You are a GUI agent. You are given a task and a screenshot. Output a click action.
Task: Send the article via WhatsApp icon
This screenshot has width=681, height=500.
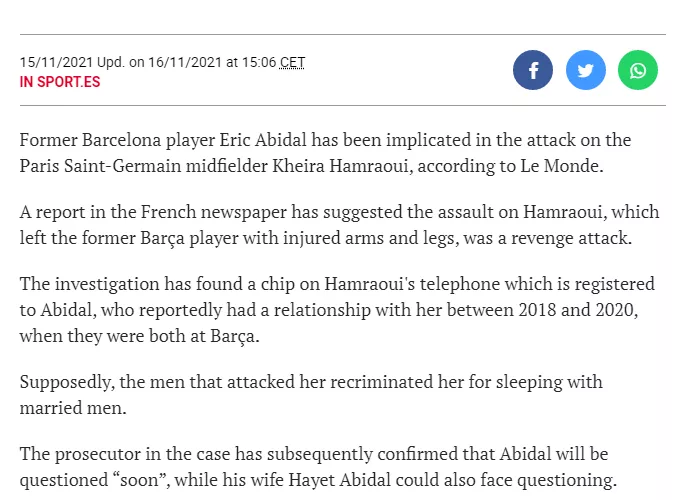pyautogui.click(x=638, y=70)
